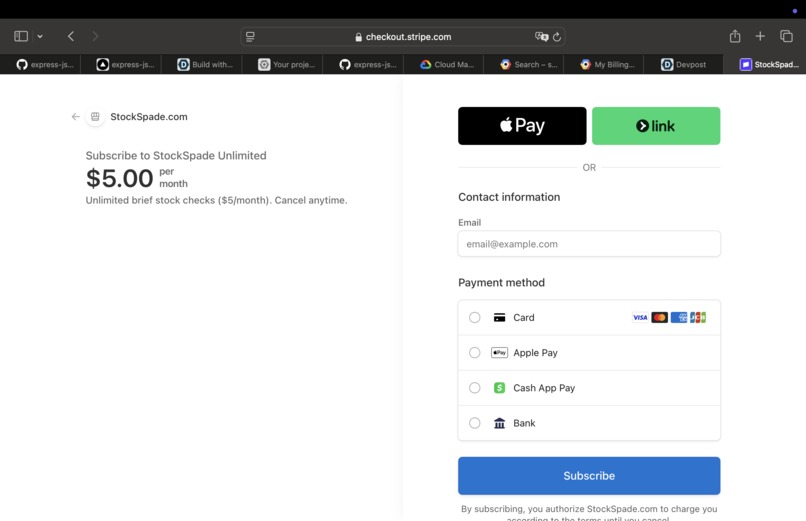
Task: Click the American Express logo in Card row
Action: [x=679, y=318]
